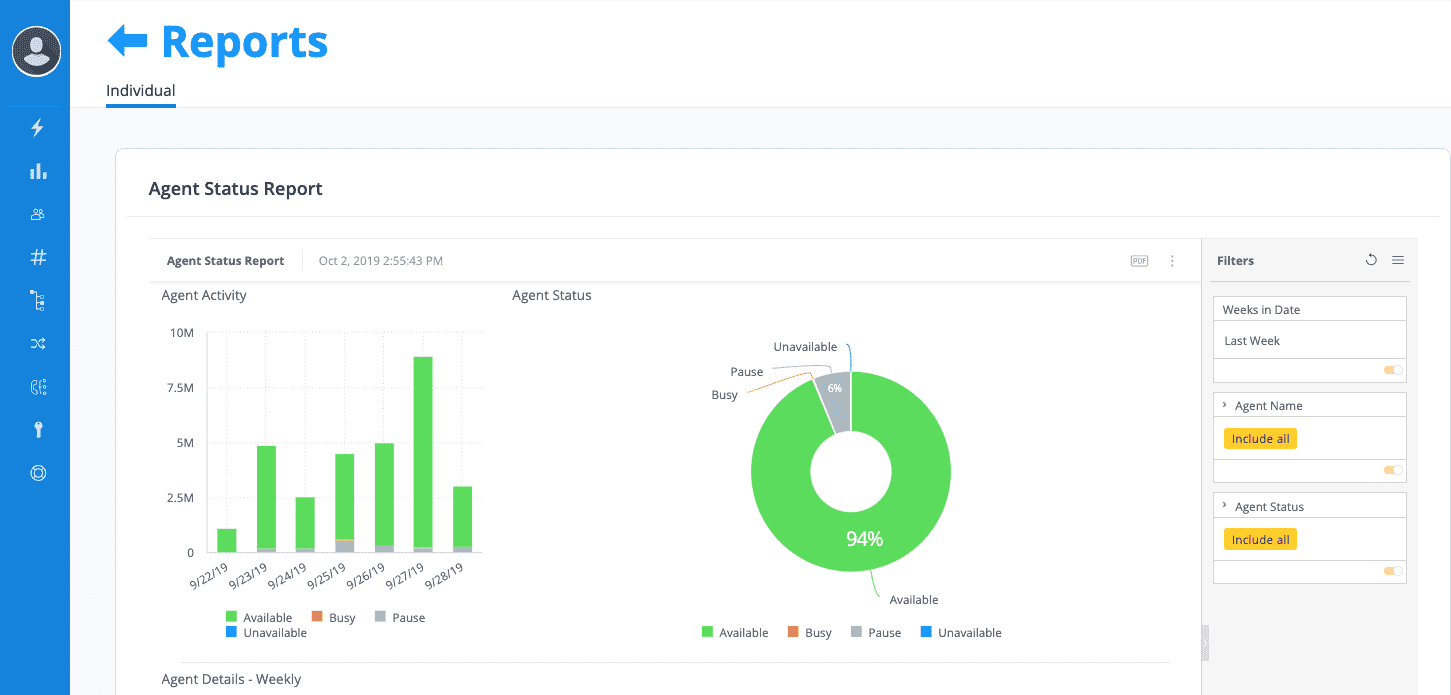The image size is (1451, 695).
Task: Toggle the Weeks in Date filter switch
Action: (1393, 370)
